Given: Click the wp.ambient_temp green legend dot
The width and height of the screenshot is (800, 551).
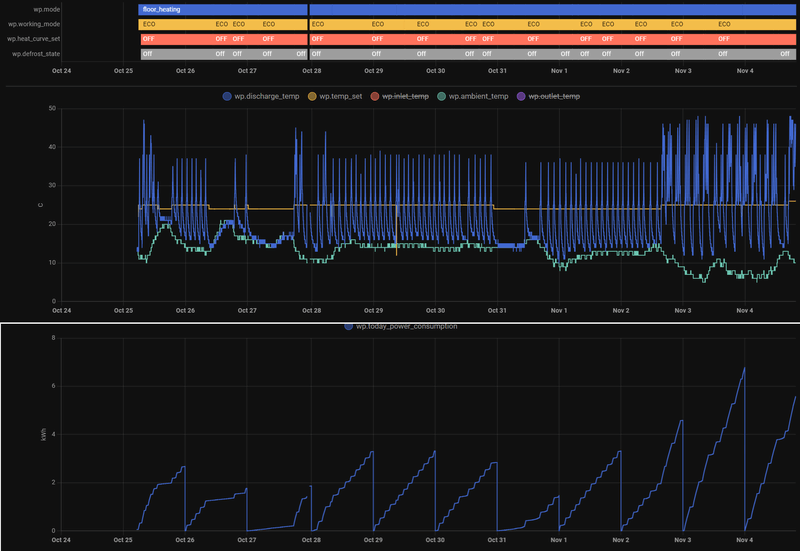Looking at the screenshot, I should (x=441, y=96).
